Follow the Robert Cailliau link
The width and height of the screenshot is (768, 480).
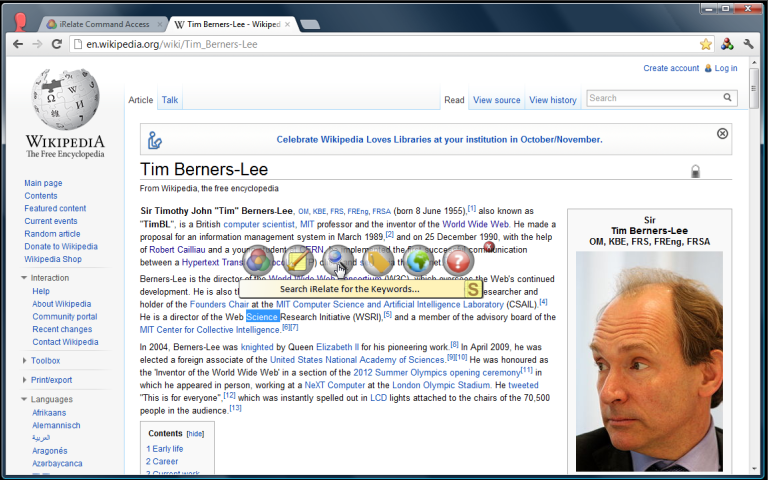click(177, 249)
